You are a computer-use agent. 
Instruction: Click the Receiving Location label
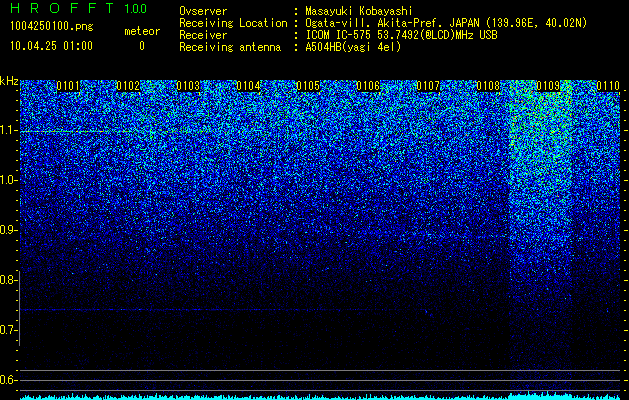coord(233,23)
